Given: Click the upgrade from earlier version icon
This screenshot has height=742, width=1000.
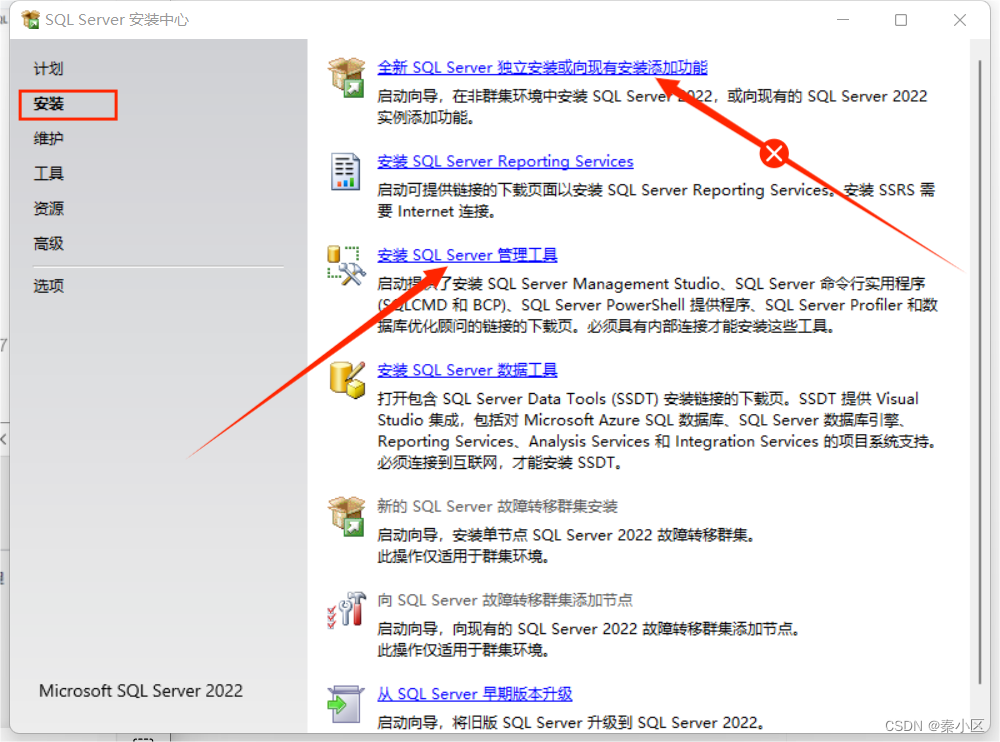Looking at the screenshot, I should pos(345,704).
